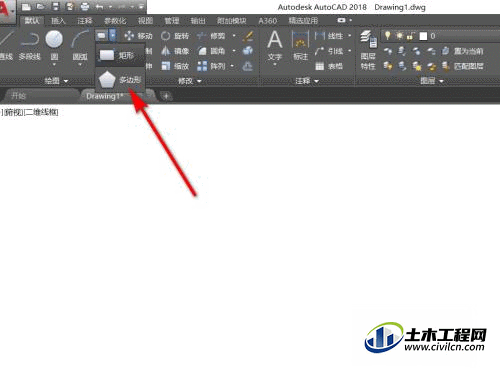The height and width of the screenshot is (375, 500).
Task: Open the 注释 ribbon tab
Action: (85, 21)
